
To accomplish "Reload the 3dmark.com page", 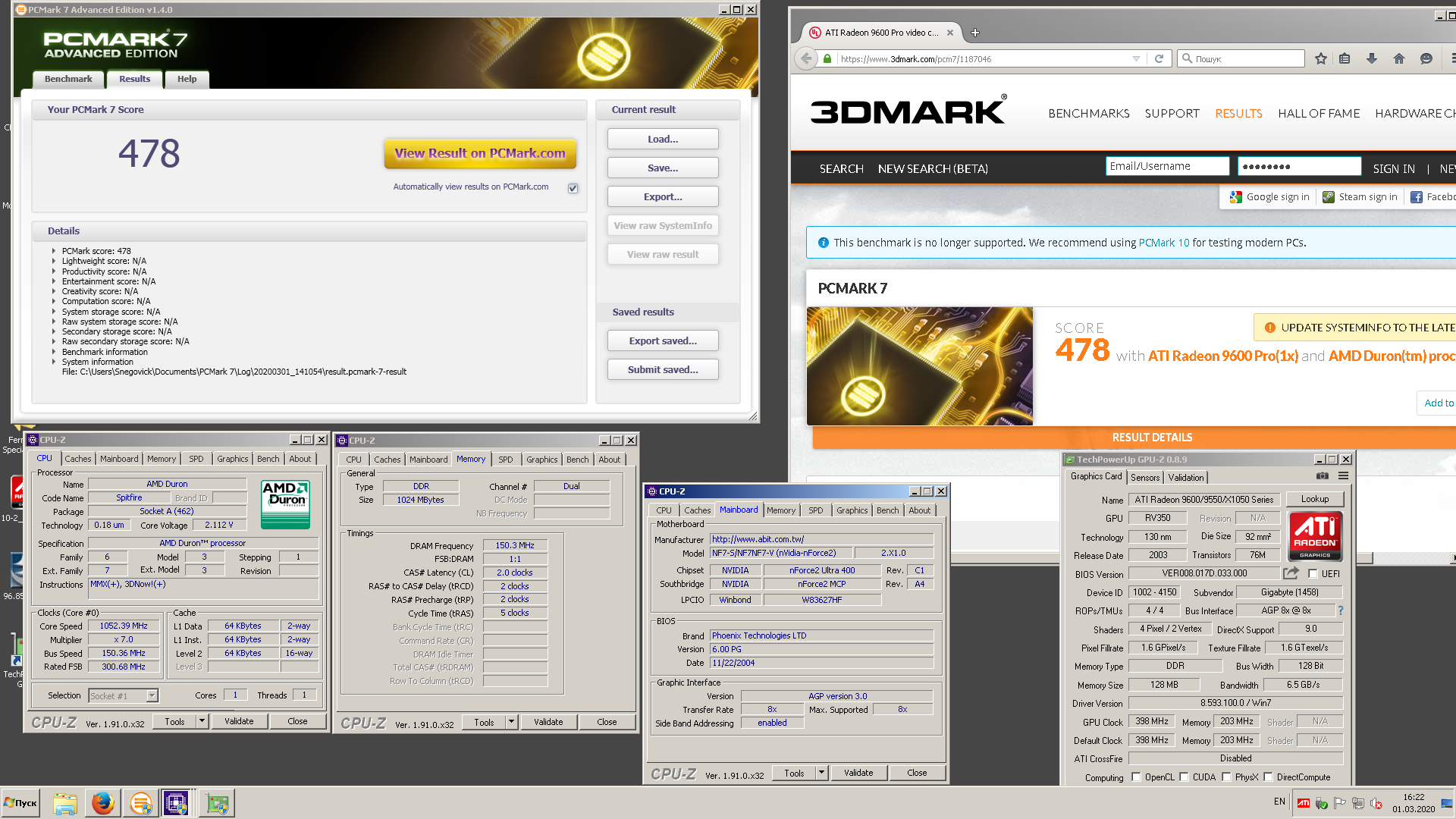I will tap(1159, 58).
